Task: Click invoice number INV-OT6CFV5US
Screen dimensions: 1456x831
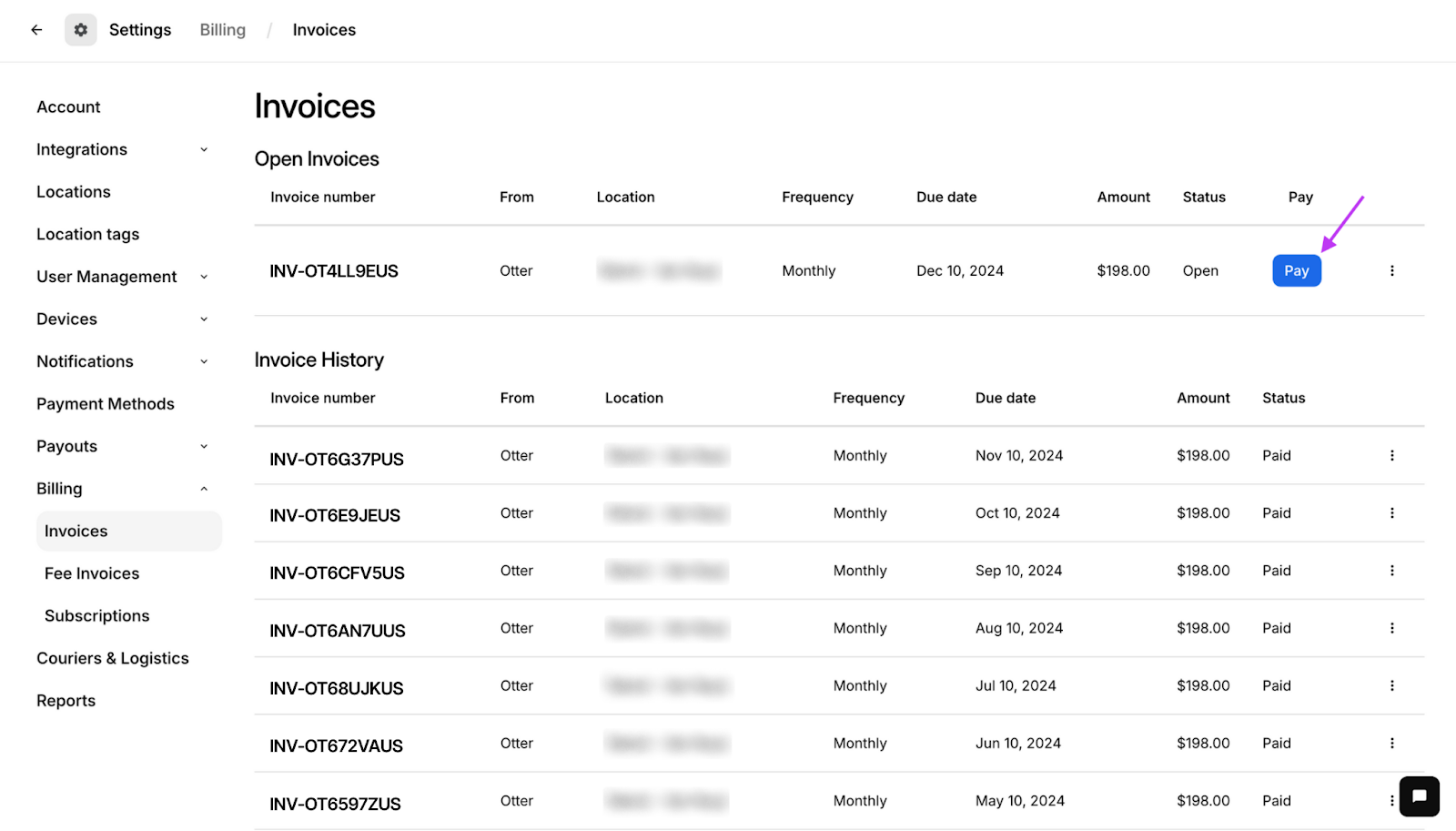Action: click(338, 573)
